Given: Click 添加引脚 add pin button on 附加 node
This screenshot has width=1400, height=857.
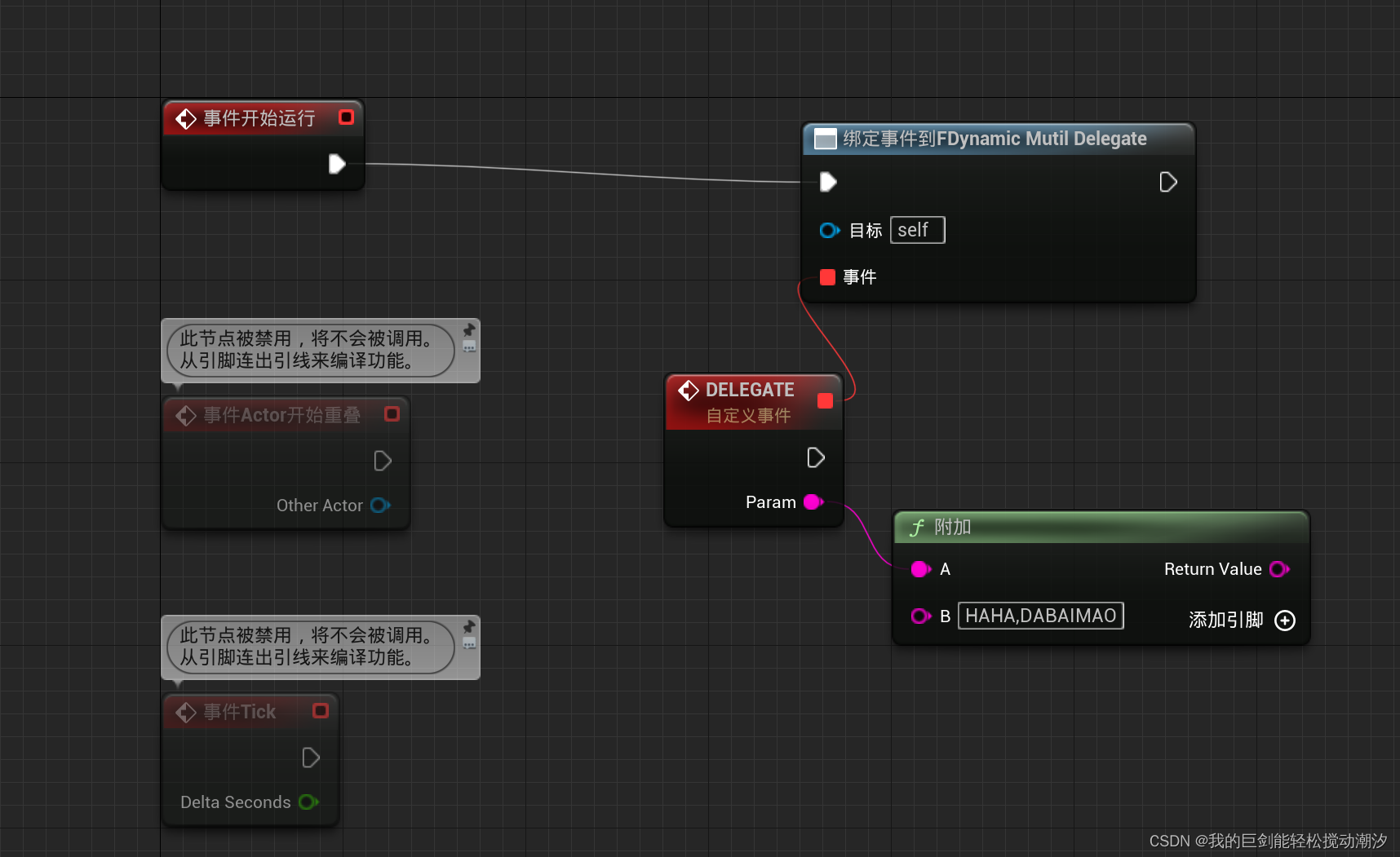Looking at the screenshot, I should [x=1285, y=621].
